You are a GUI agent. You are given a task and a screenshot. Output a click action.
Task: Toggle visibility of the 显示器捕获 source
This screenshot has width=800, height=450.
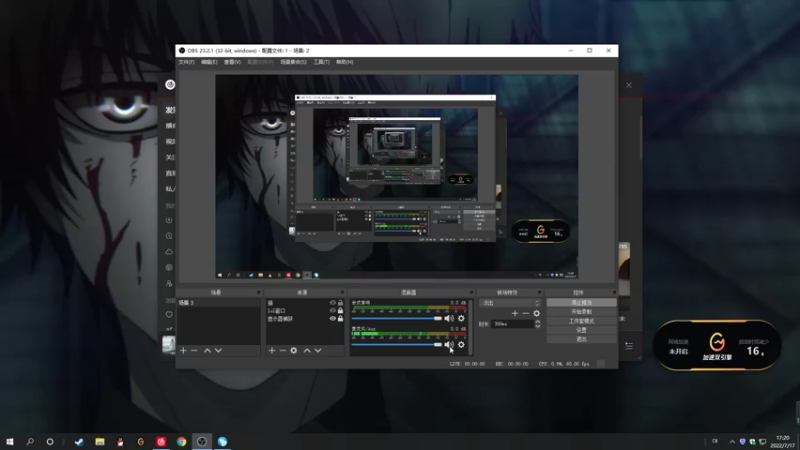(333, 319)
